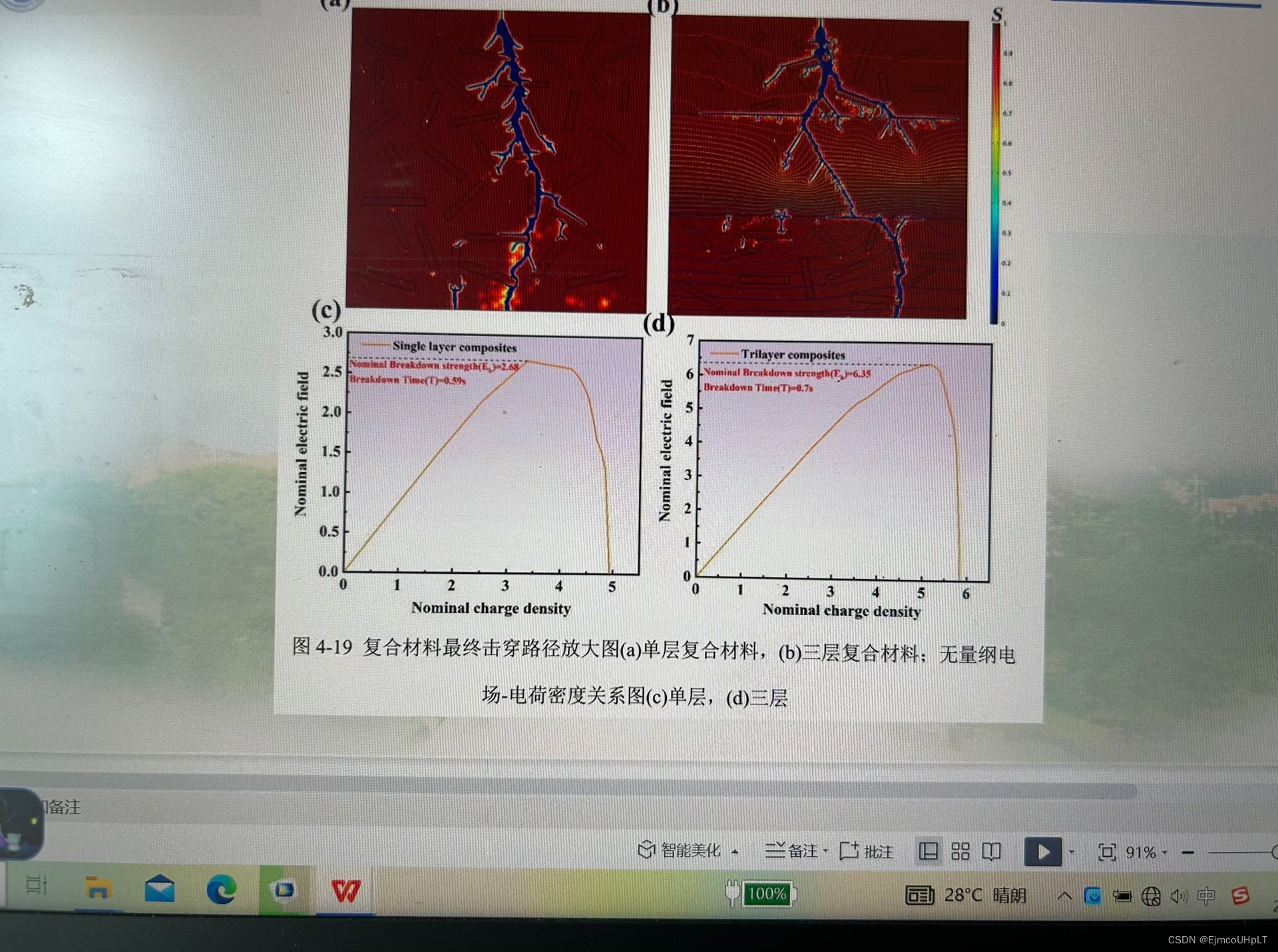Click fit-slide-to-window icon
Image resolution: width=1278 pixels, height=952 pixels.
(x=1106, y=852)
